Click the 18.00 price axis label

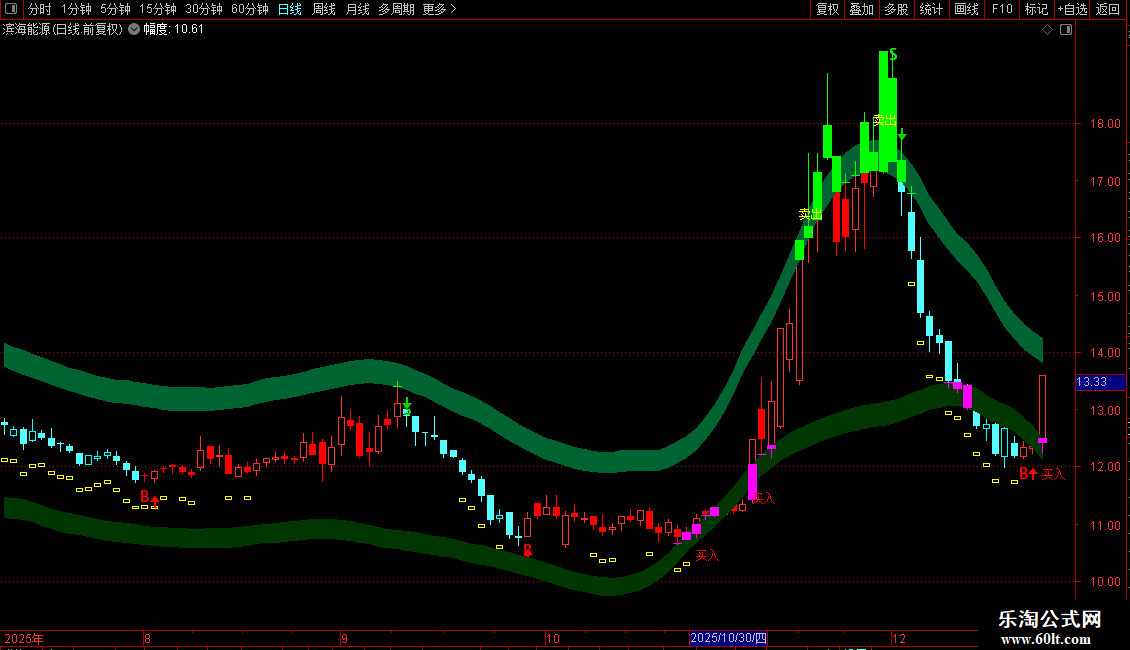click(x=1105, y=124)
